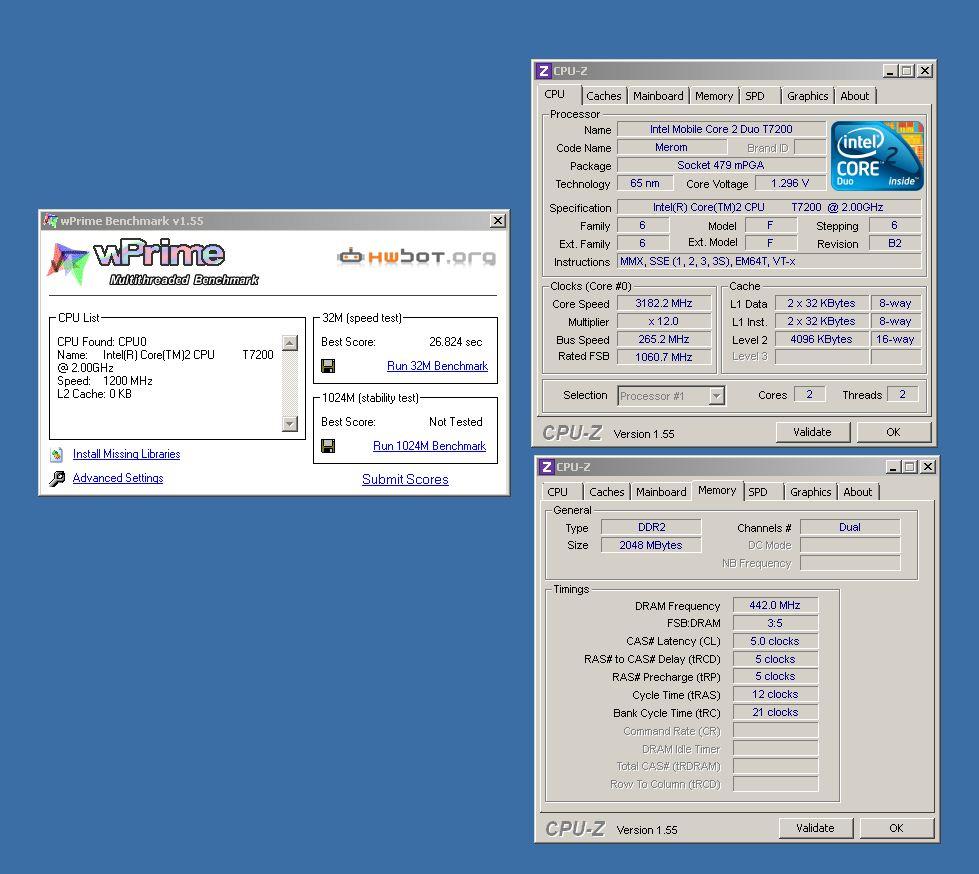
Task: Click the Bank Cycle Time value 21 clocks
Action: click(x=775, y=712)
